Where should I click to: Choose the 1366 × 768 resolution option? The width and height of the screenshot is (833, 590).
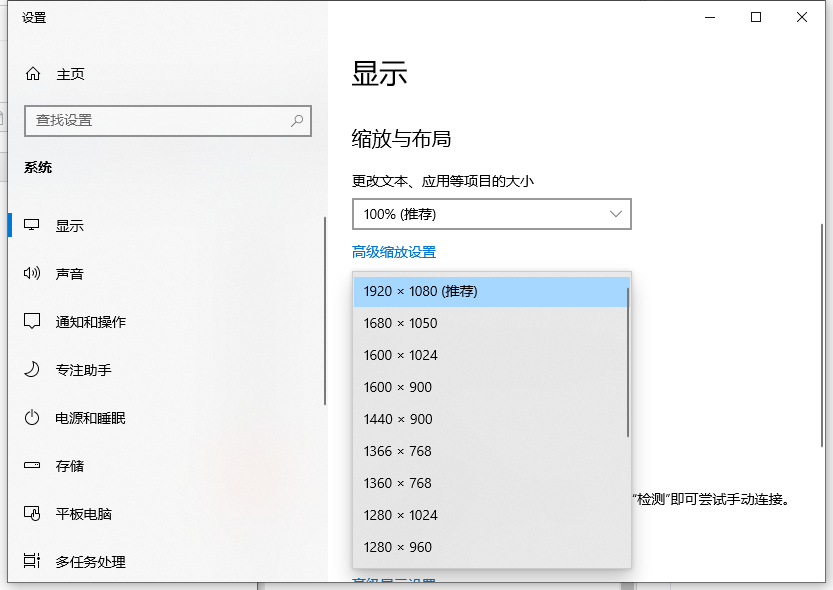(400, 451)
